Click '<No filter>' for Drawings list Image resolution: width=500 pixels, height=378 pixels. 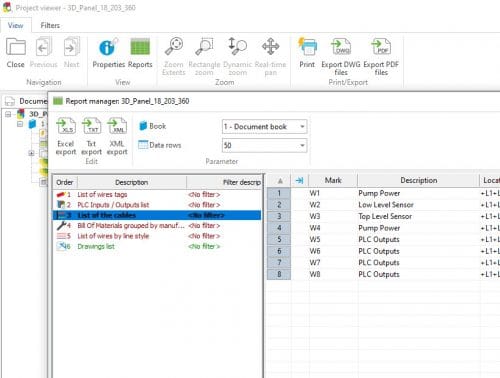(204, 246)
